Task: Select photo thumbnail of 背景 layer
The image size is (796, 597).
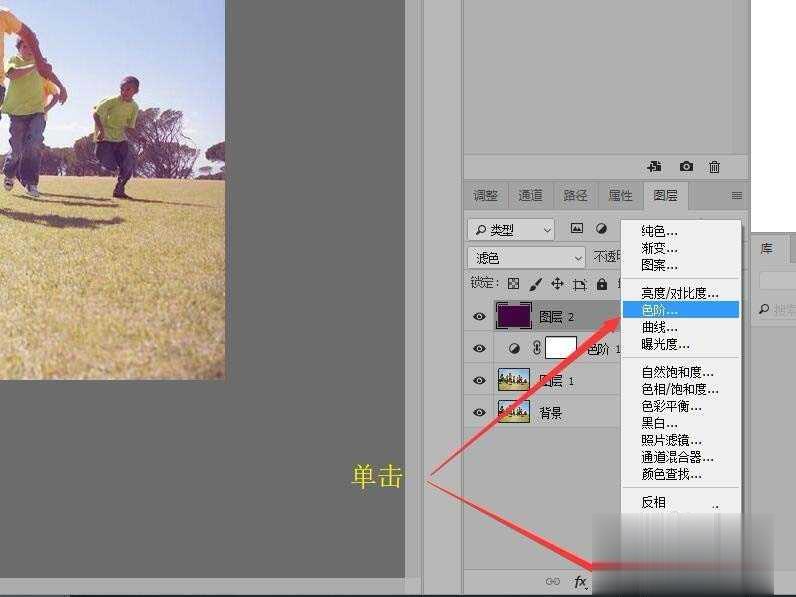Action: (x=514, y=412)
